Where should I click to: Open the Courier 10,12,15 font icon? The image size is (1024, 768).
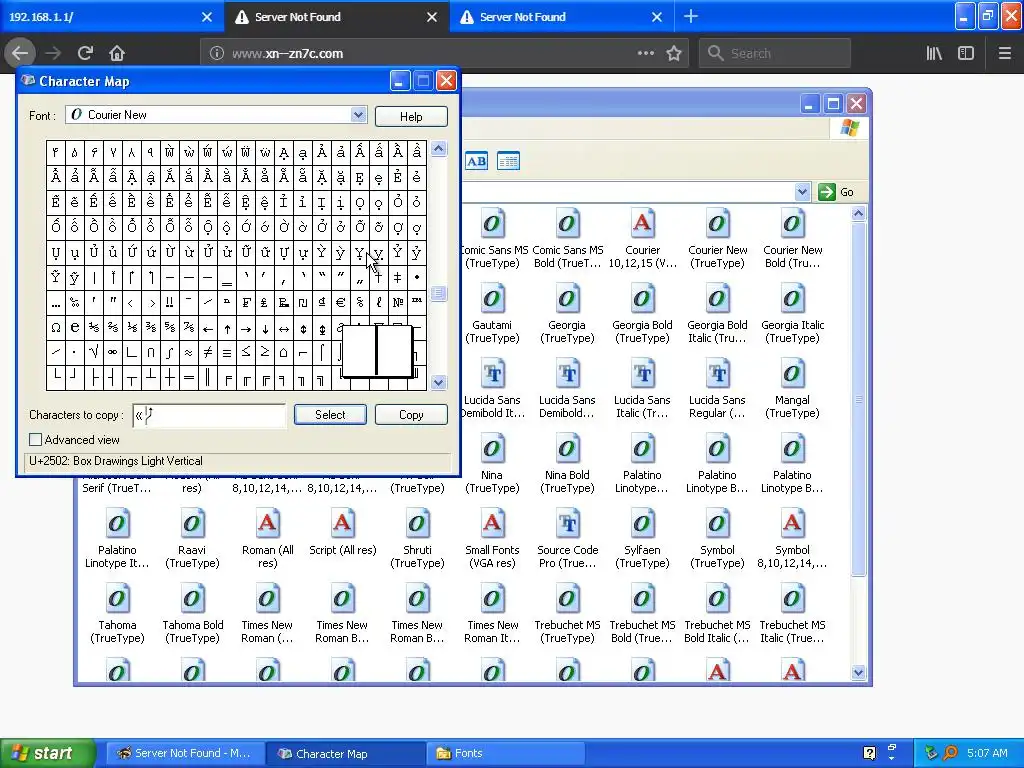642,224
